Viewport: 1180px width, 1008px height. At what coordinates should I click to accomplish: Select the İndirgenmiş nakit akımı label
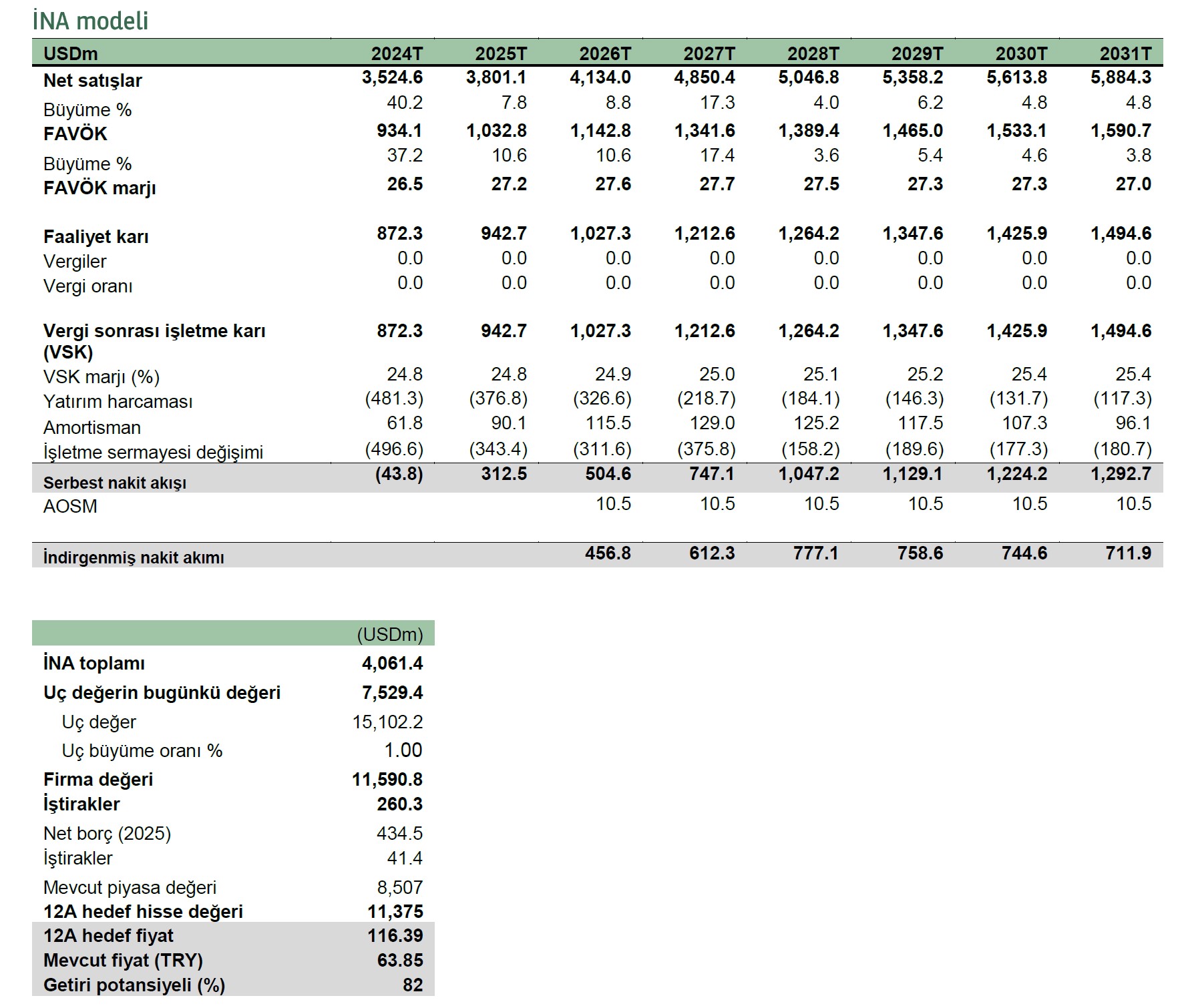[134, 557]
